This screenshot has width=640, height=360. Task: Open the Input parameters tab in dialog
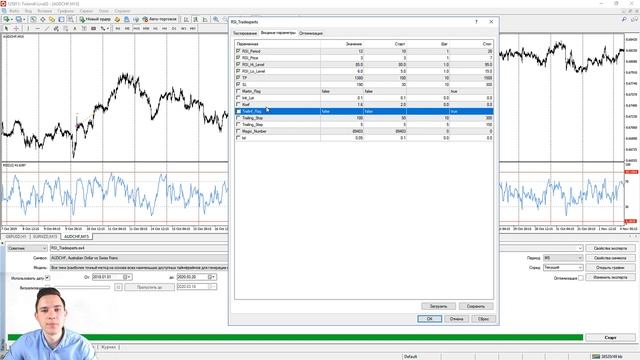278,33
